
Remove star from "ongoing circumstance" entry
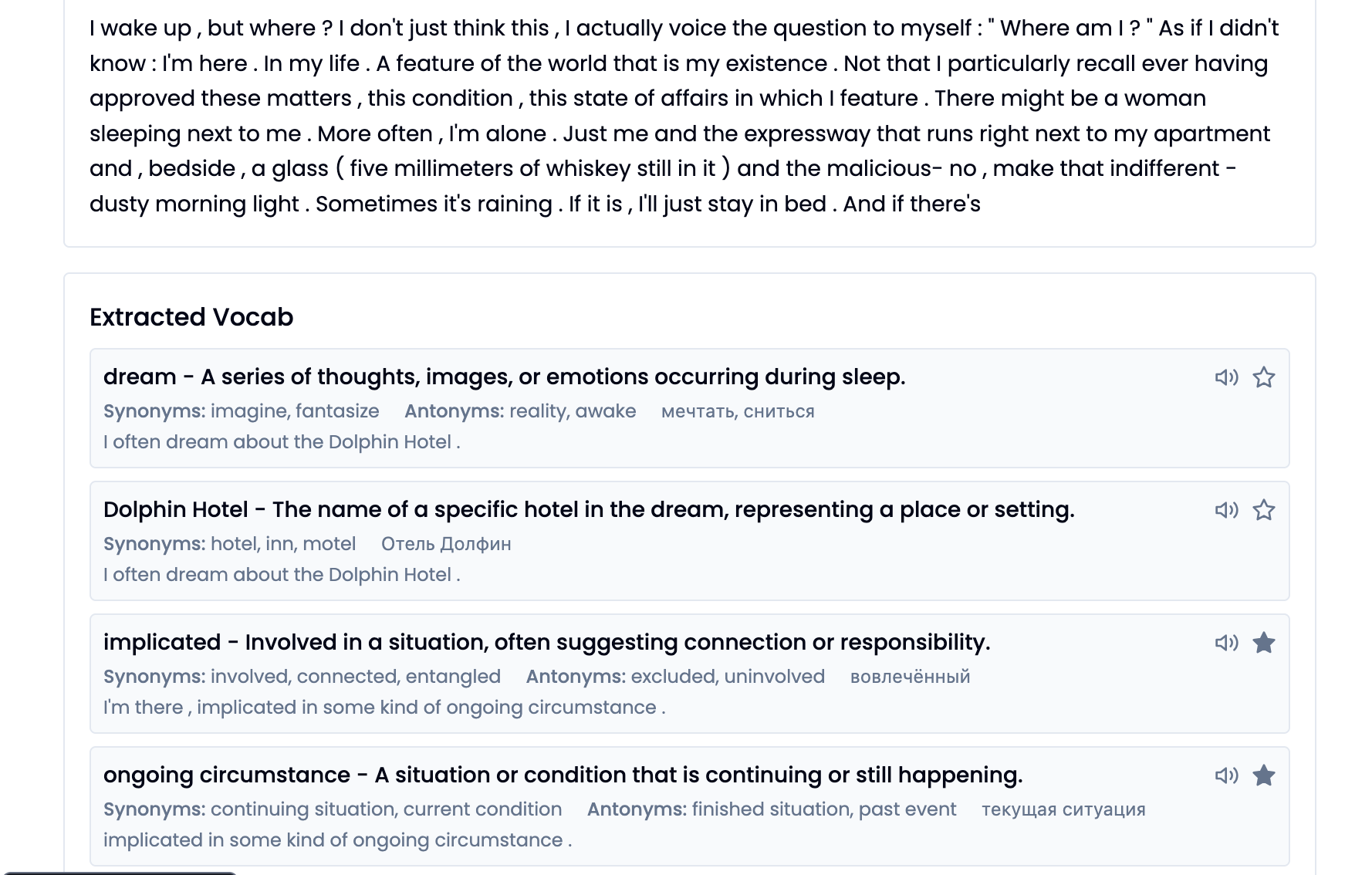[1265, 775]
